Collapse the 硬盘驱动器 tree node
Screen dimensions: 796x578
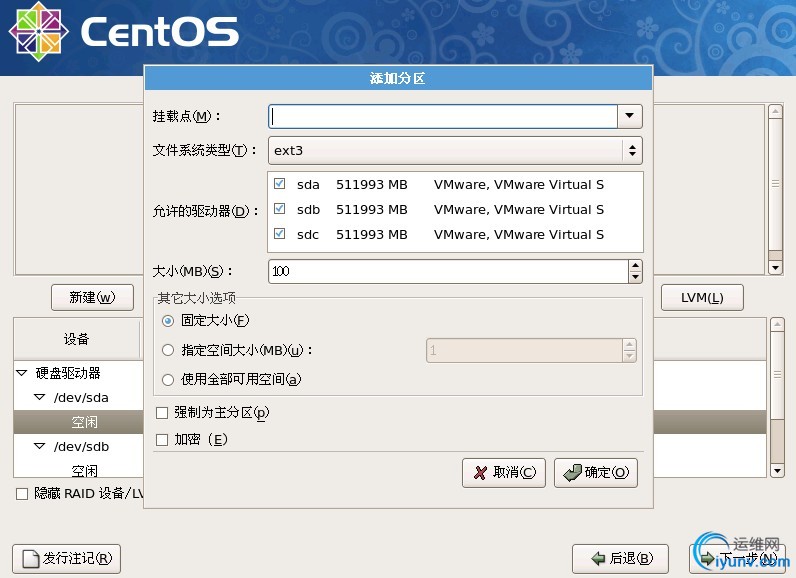coord(21,373)
